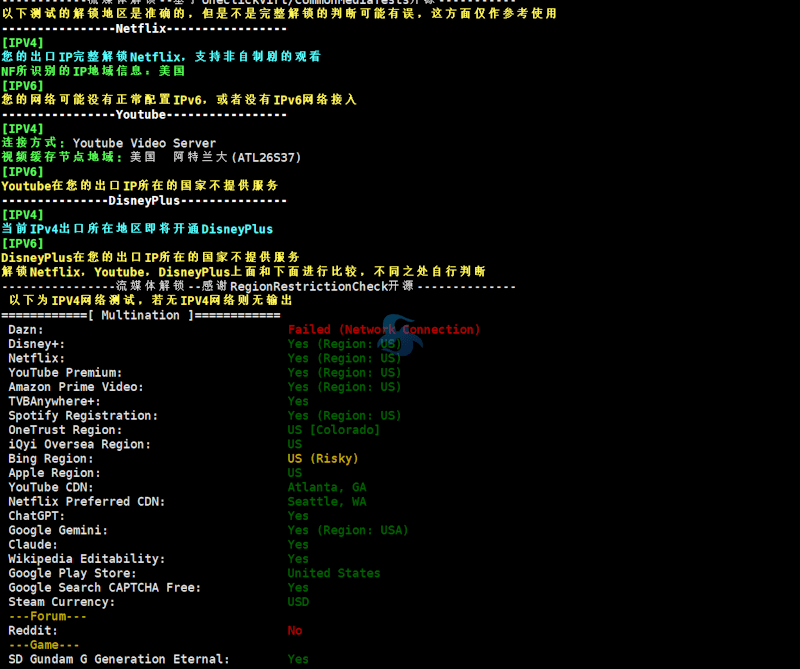
Task: Click the 'Seattle, WA' value
Action: 327,502
